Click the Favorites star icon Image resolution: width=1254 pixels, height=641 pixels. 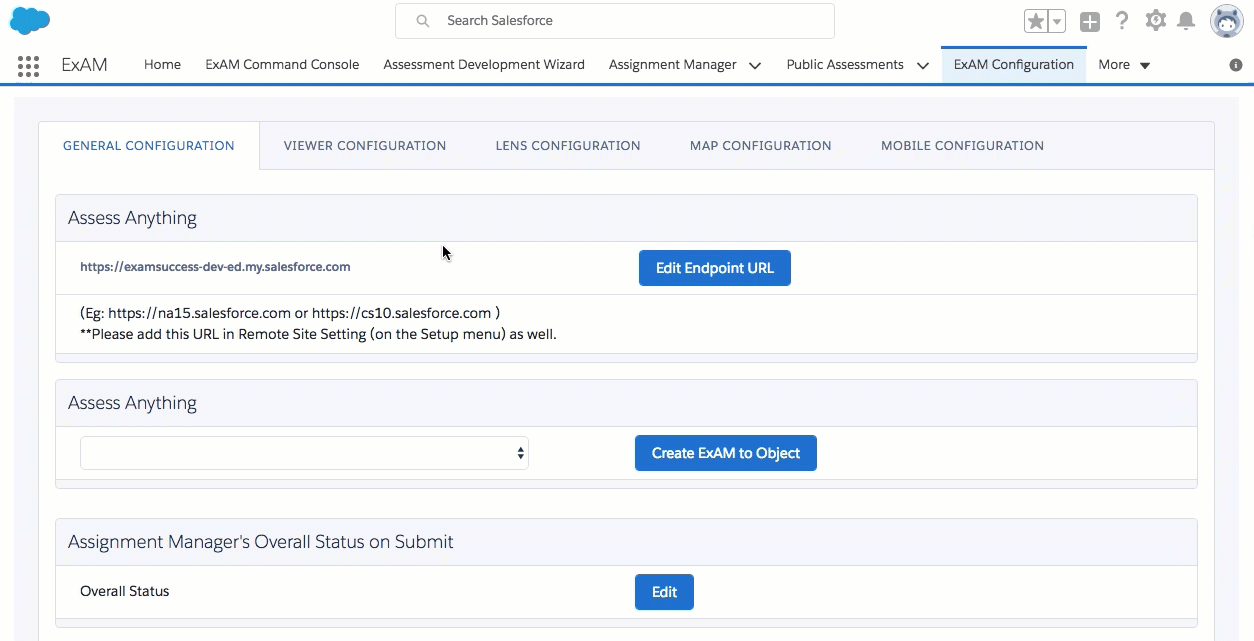pyautogui.click(x=1036, y=21)
